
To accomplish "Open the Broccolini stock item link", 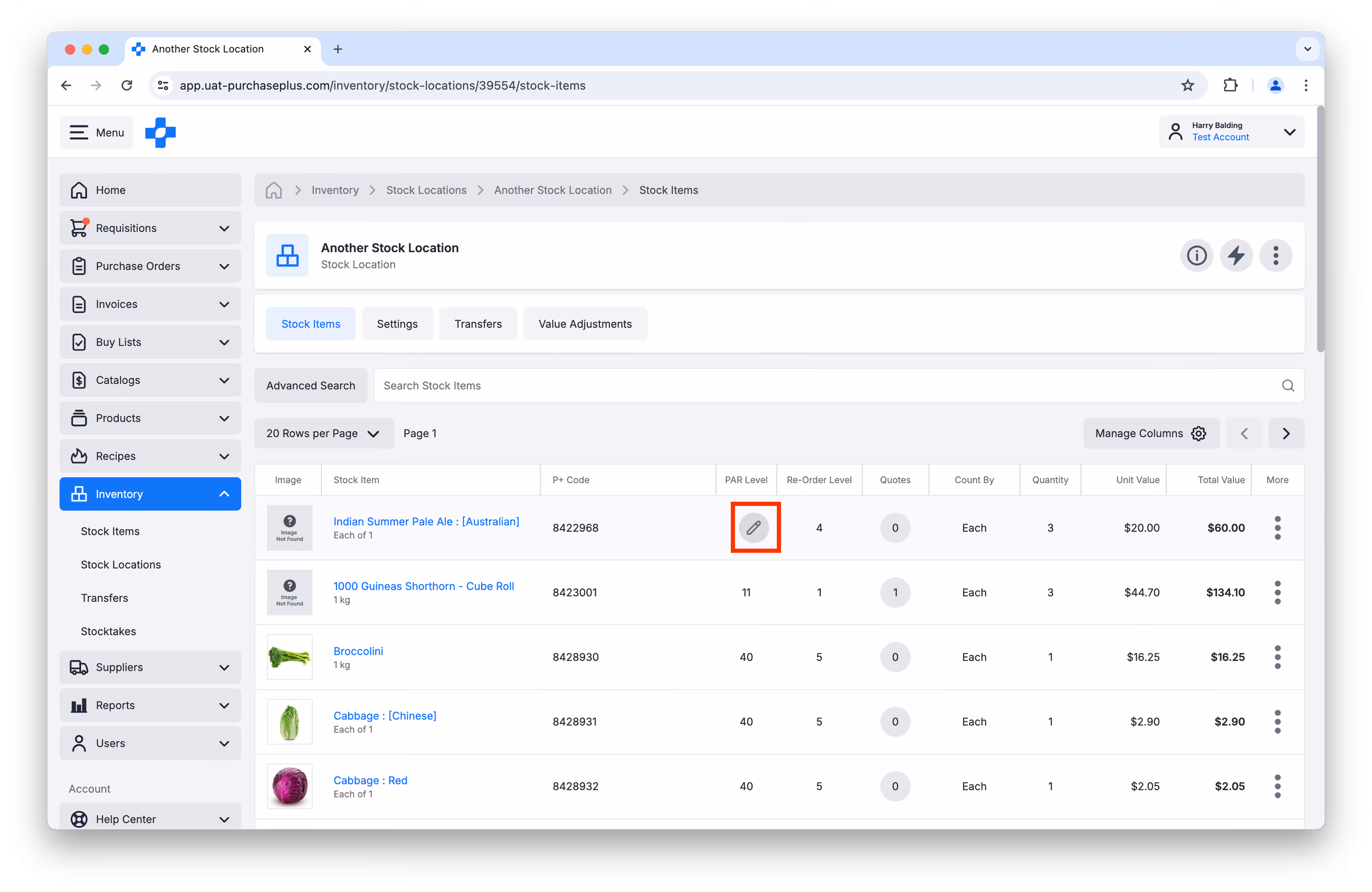I will coord(358,651).
